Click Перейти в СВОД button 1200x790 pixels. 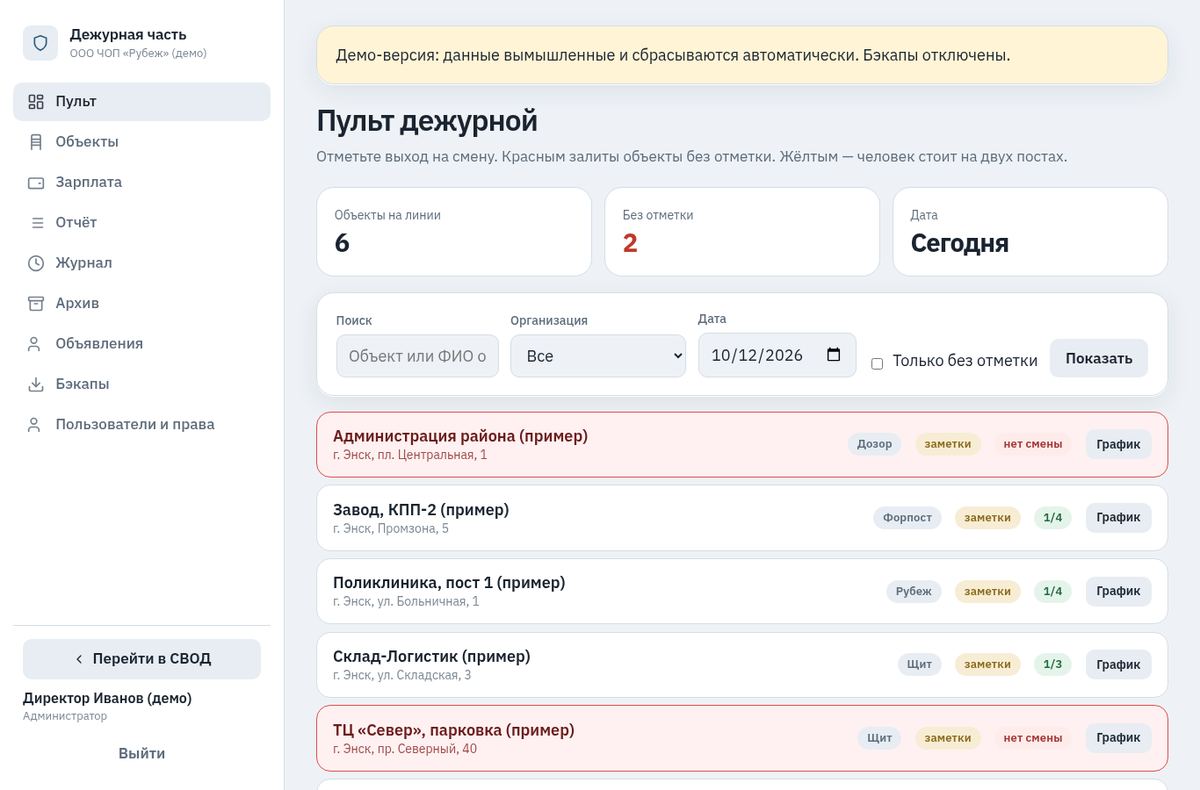pos(142,659)
